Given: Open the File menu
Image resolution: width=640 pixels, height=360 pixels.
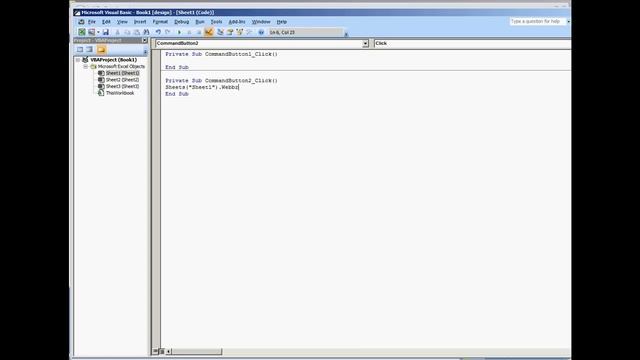Looking at the screenshot, I should pyautogui.click(x=92, y=22).
